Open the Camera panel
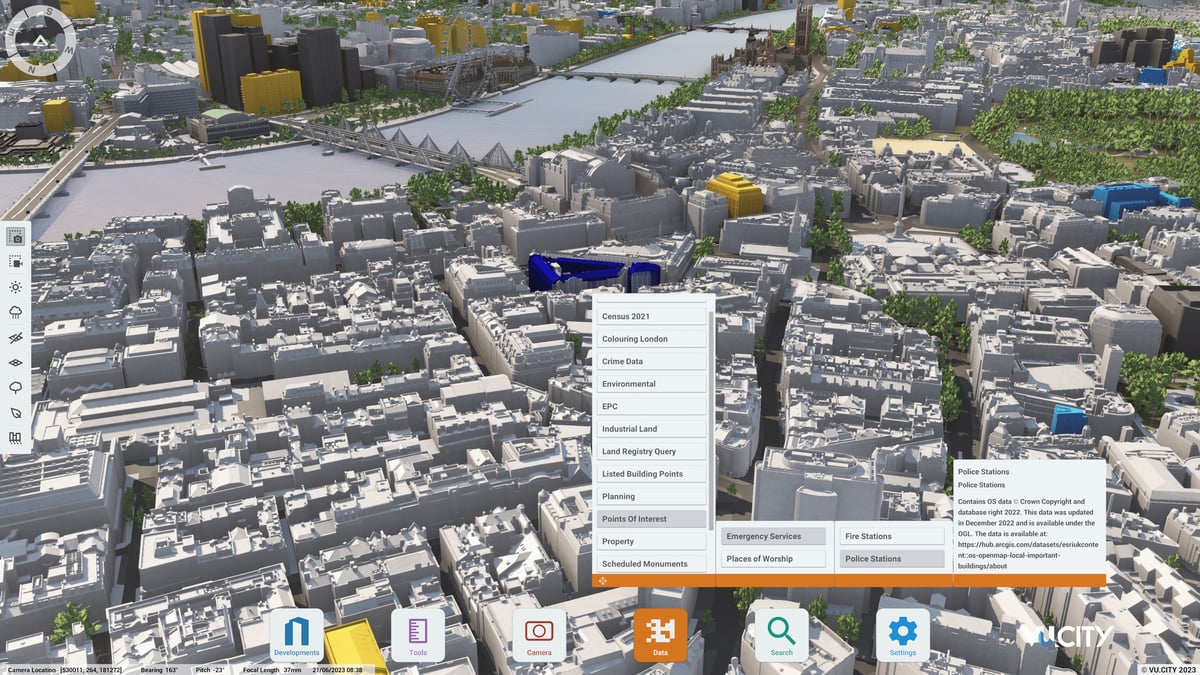 [539, 632]
